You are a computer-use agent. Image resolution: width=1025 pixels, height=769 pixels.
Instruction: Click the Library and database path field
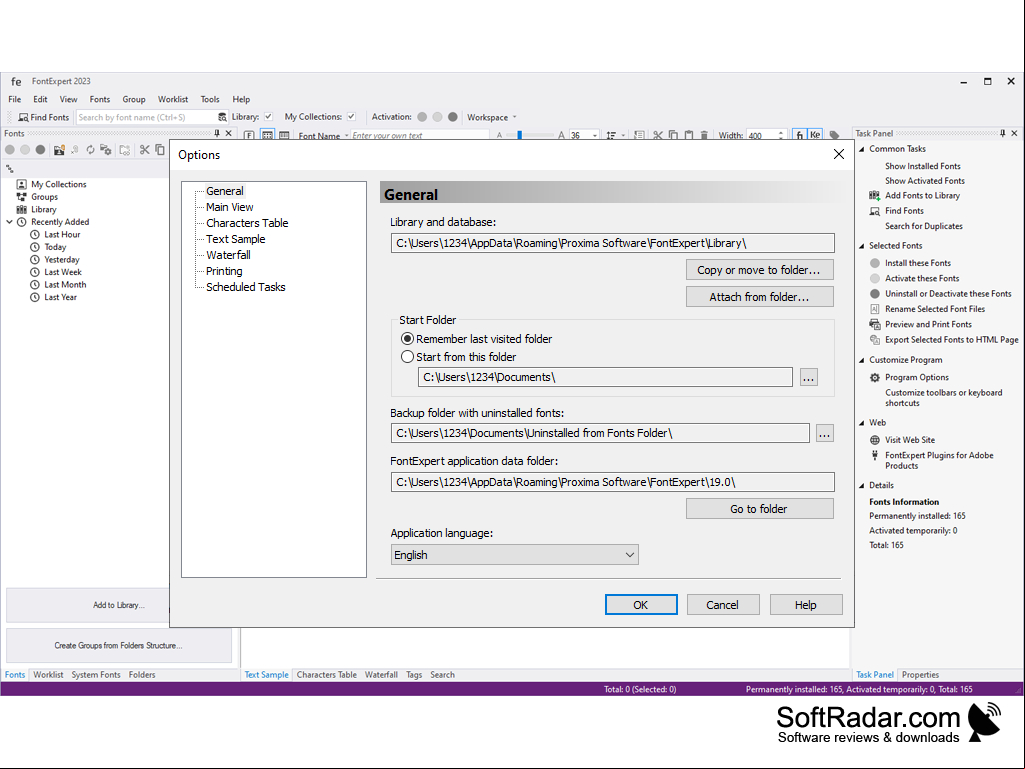613,243
